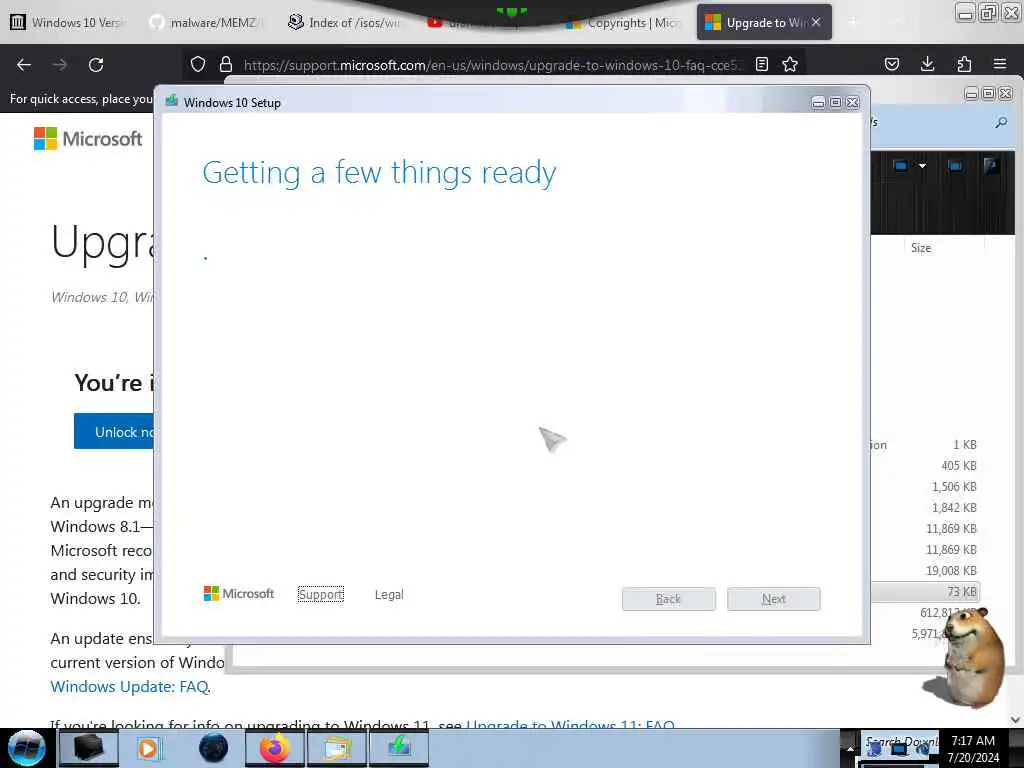Screen dimensions: 1024x768
Task: Click the forward navigation arrow
Action: (60, 65)
